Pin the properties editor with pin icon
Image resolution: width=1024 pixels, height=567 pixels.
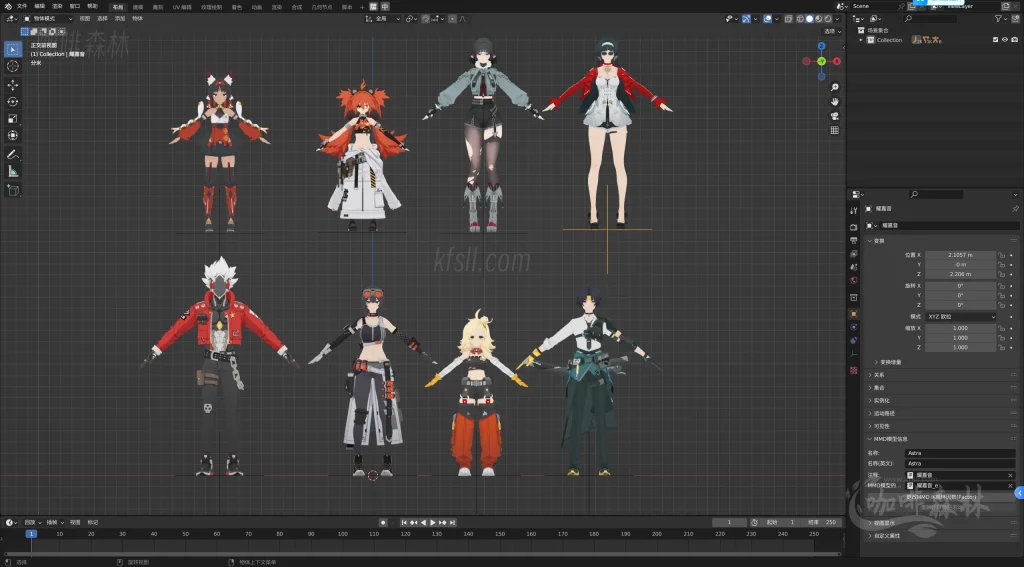(x=1015, y=208)
